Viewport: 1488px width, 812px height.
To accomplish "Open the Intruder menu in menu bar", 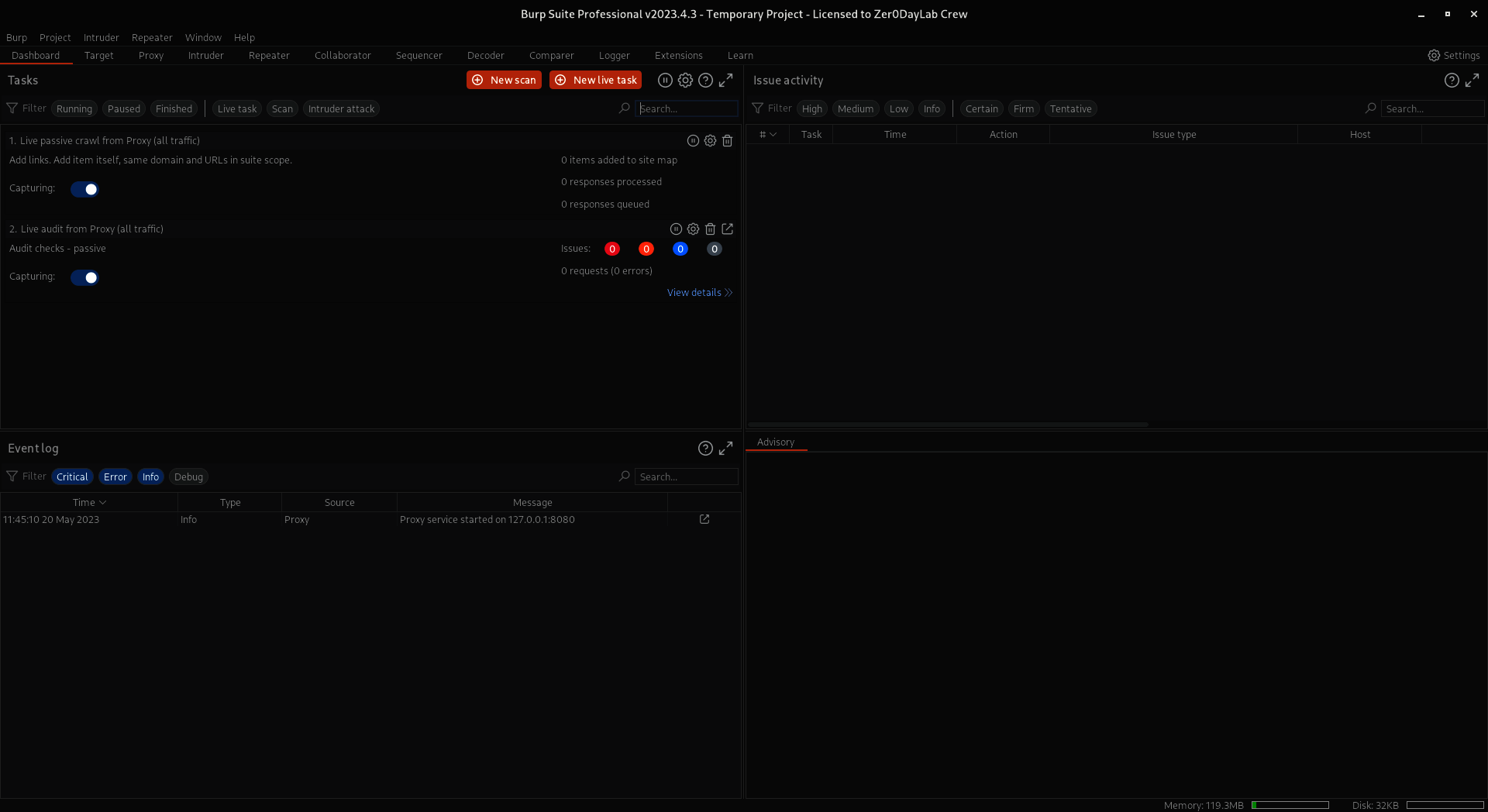I will pyautogui.click(x=101, y=37).
